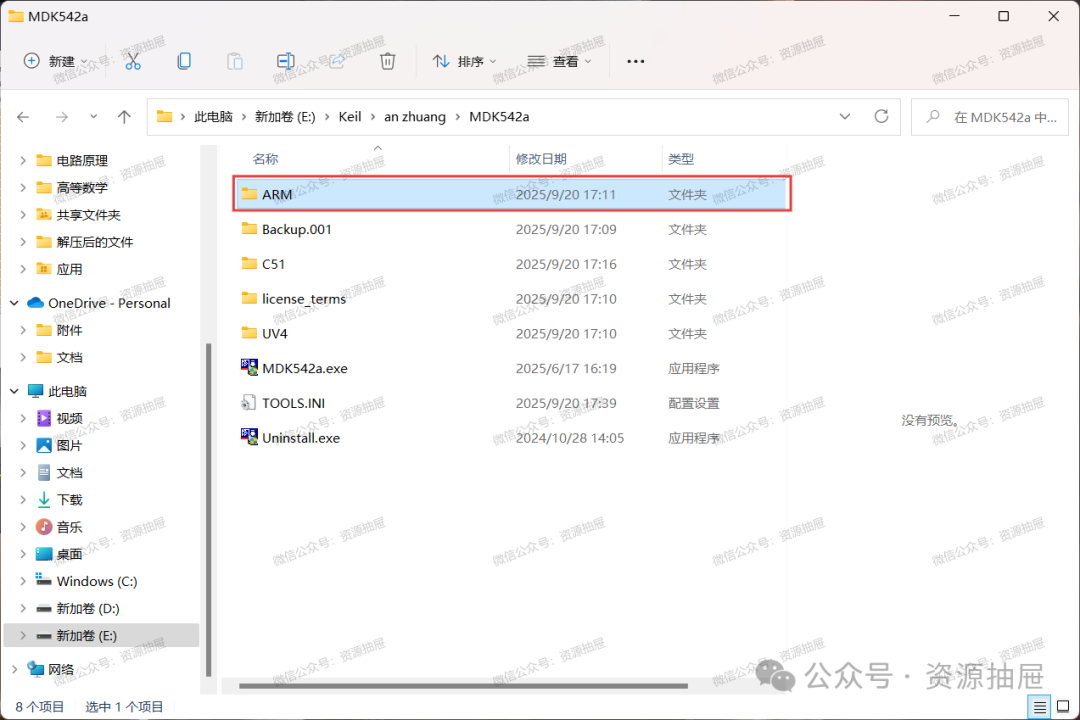Click the Cut scissors icon

pos(133,61)
